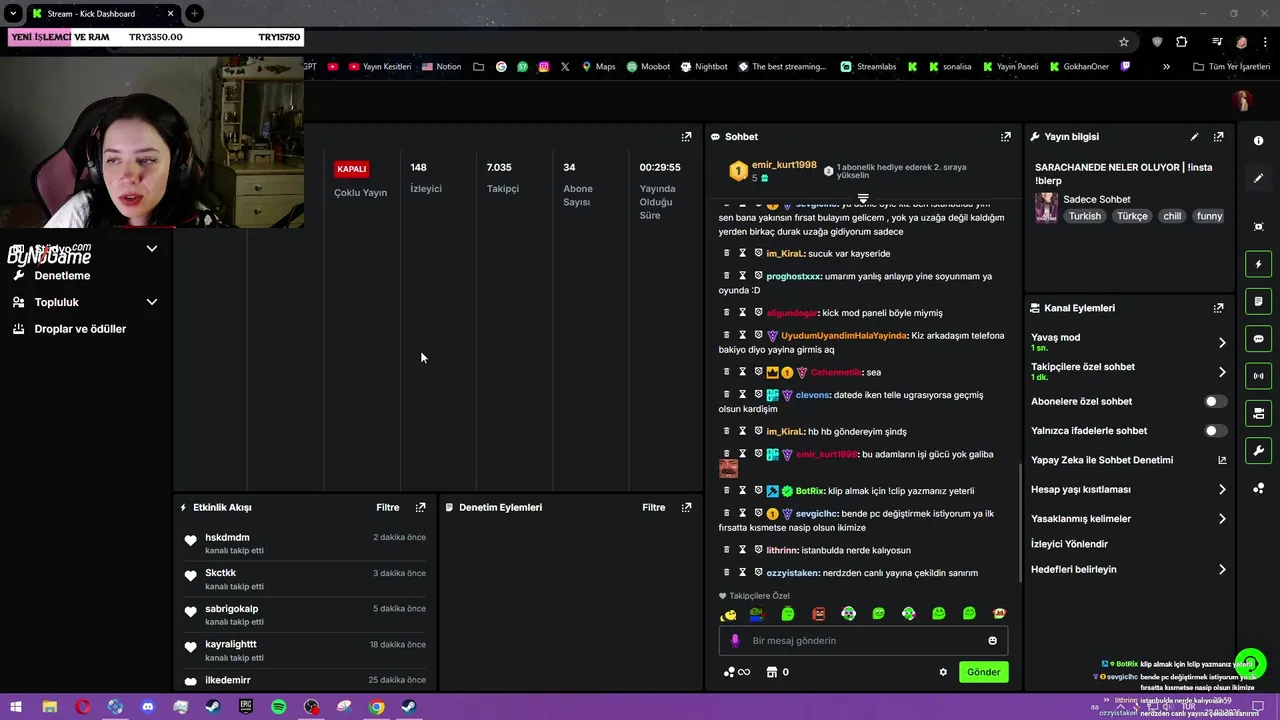1280x720 pixels.
Task: Open Filtre in Etkinlik Akışı
Action: pos(388,507)
